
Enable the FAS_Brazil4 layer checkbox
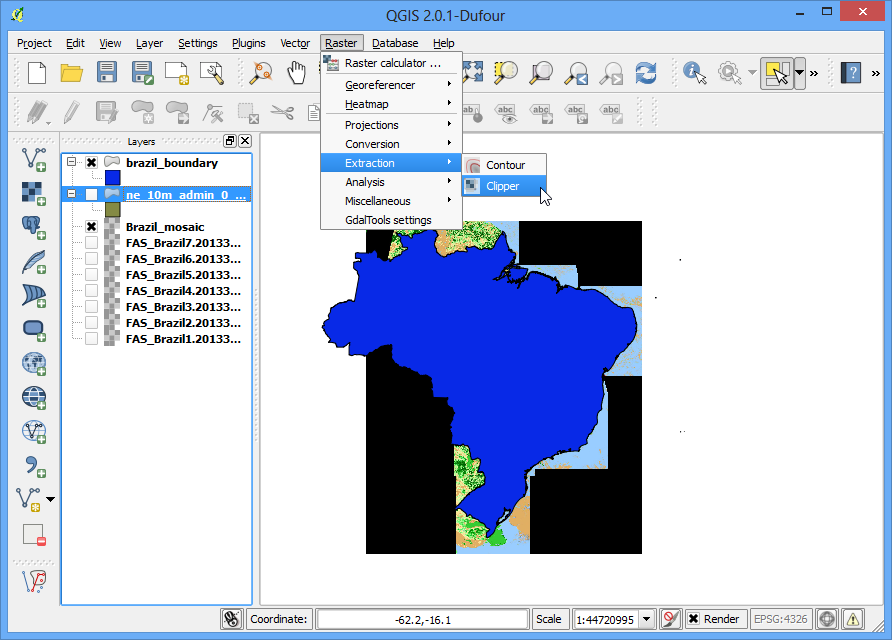click(x=91, y=291)
